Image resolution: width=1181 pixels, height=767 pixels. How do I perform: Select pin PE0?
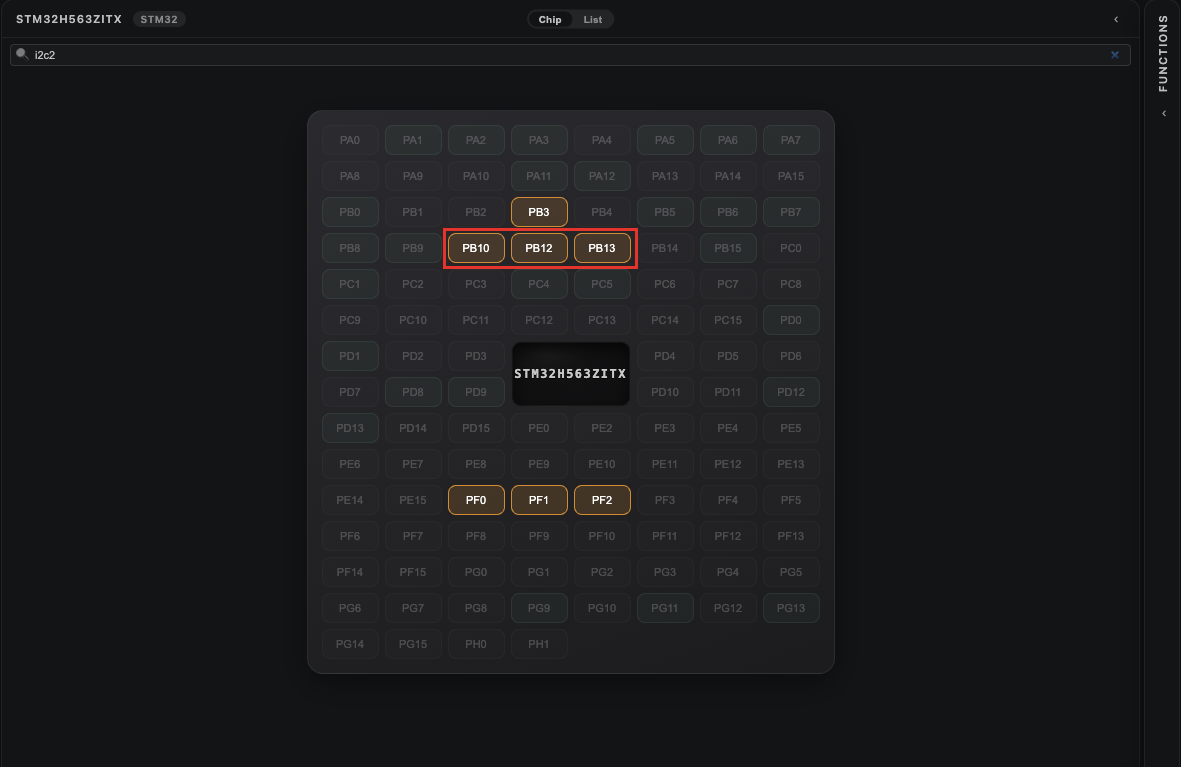tap(539, 429)
